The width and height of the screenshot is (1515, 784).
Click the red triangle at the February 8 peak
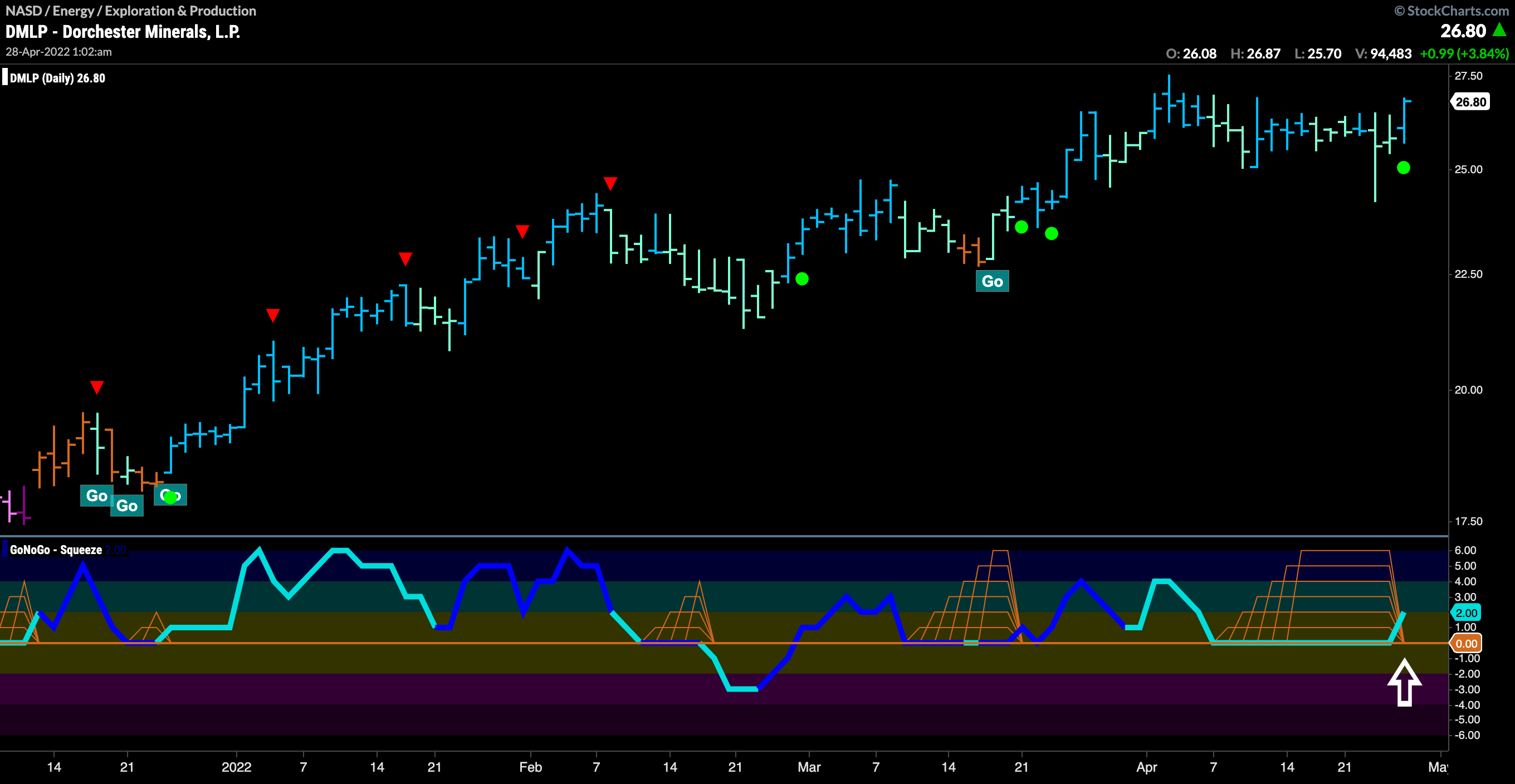click(610, 184)
